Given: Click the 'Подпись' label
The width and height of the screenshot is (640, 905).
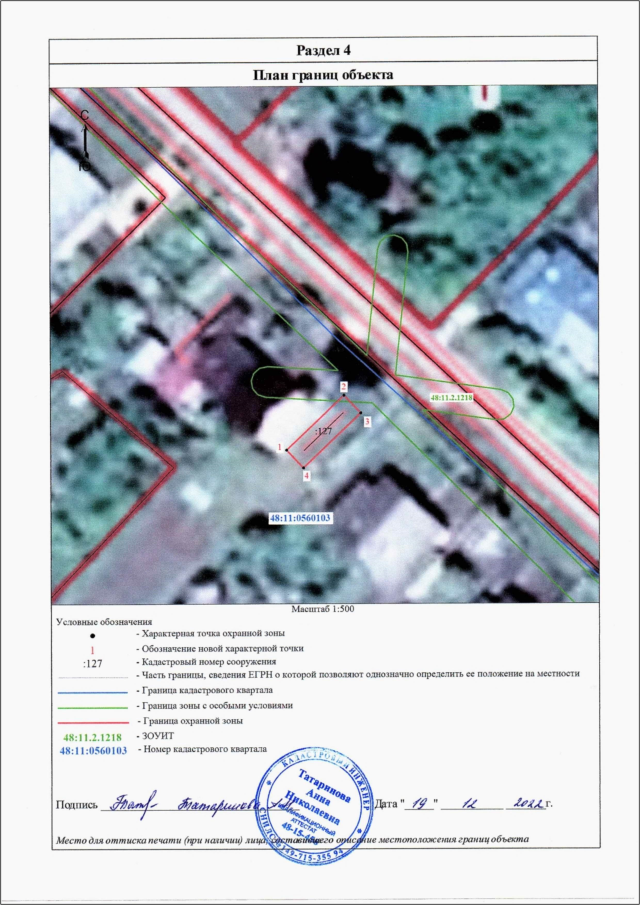Looking at the screenshot, I should (77, 804).
